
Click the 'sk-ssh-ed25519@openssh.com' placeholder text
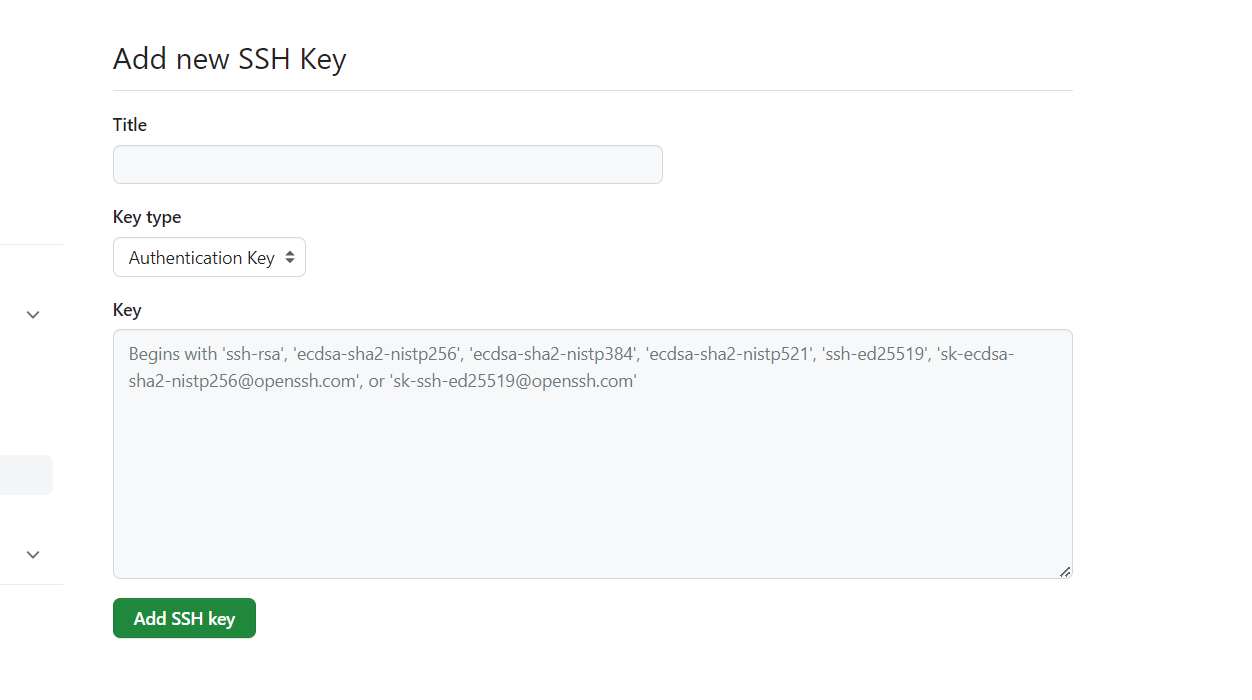[513, 381]
